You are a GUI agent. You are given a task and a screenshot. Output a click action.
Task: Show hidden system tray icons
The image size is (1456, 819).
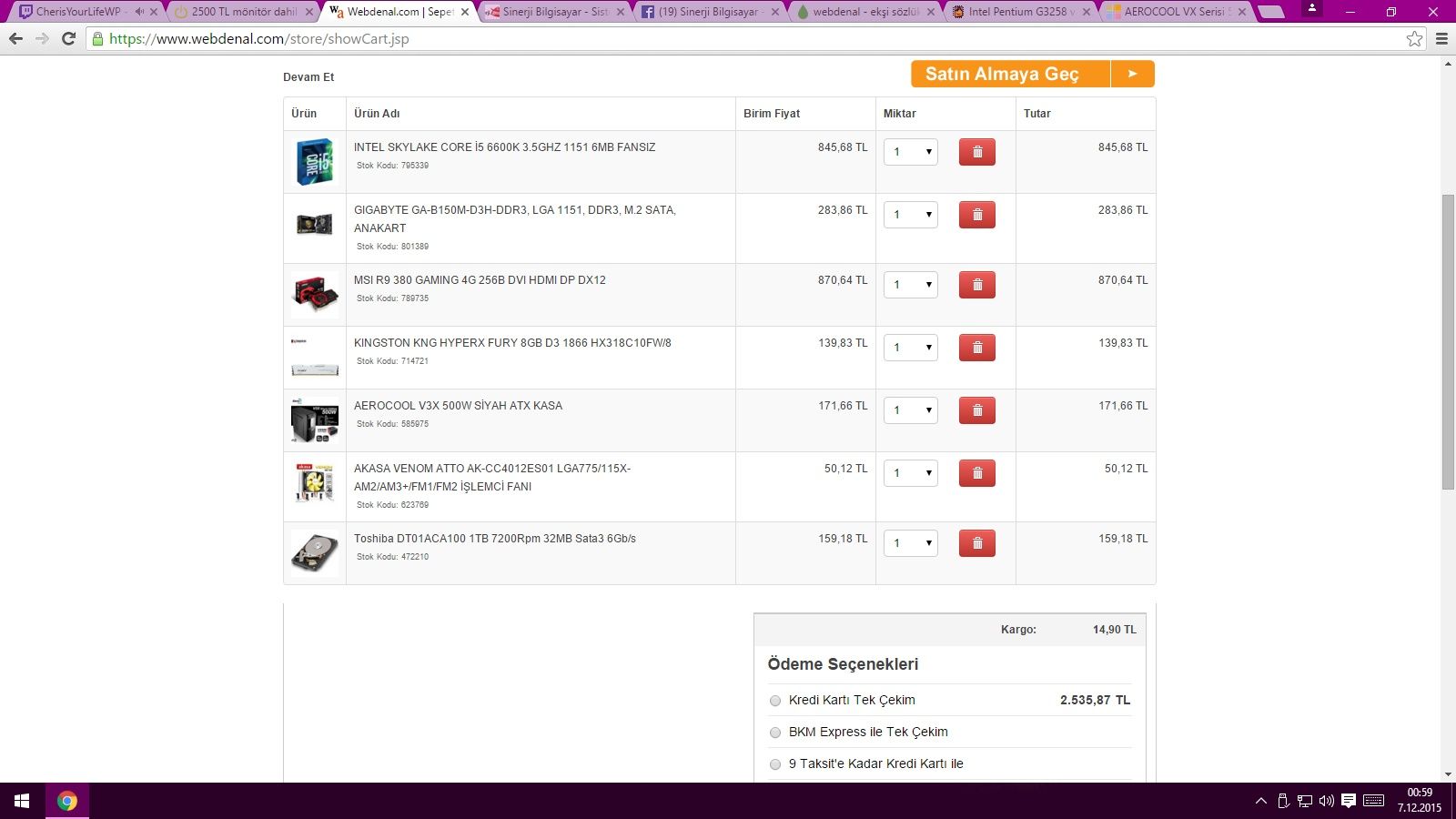1260,801
